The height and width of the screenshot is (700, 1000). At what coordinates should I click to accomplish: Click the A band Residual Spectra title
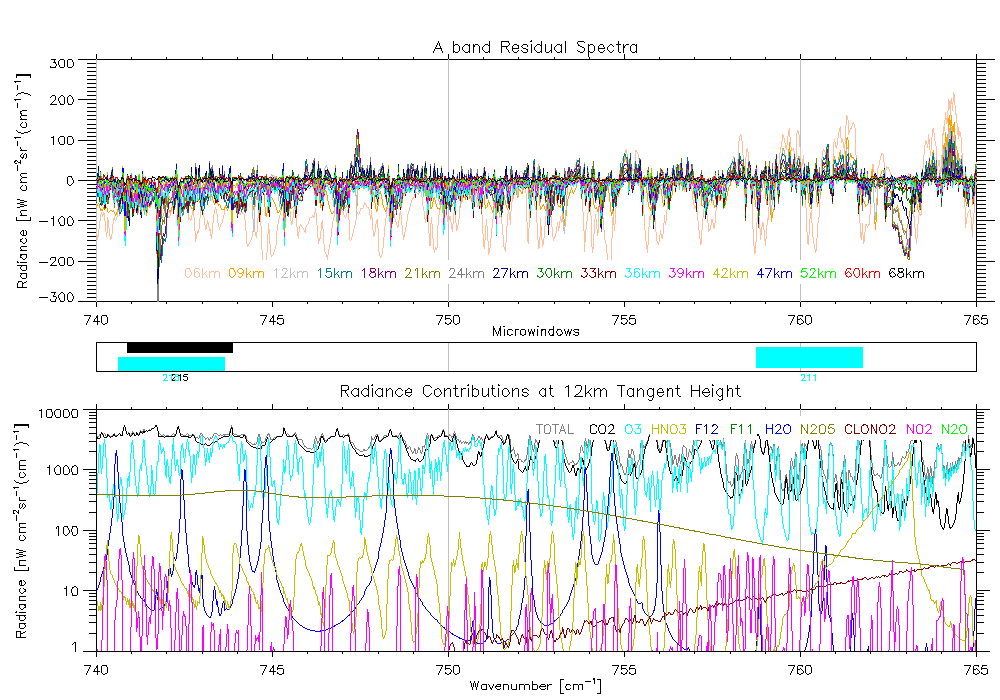(535, 47)
